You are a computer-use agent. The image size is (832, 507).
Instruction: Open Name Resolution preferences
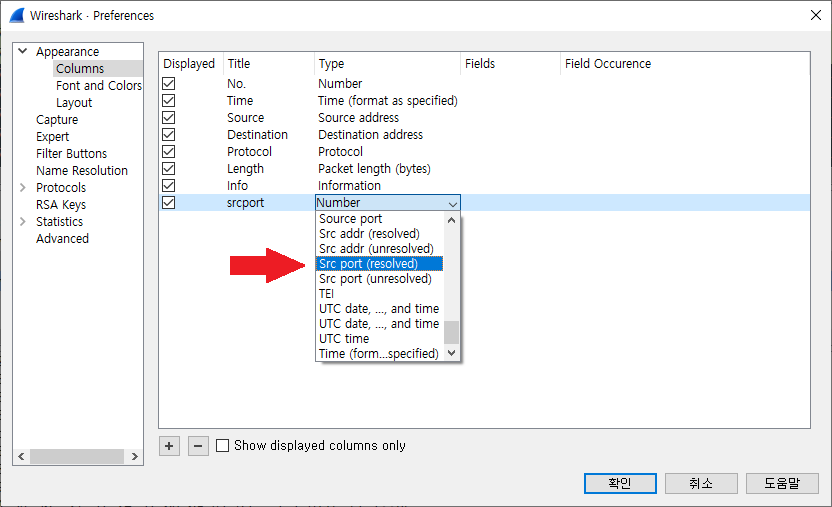[x=82, y=170]
